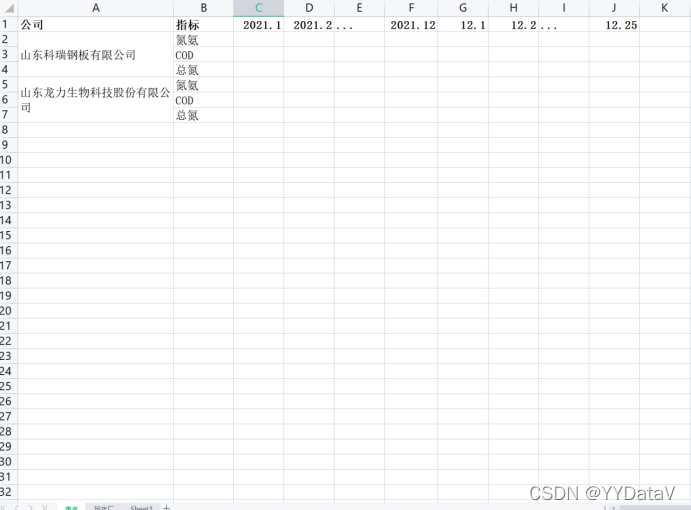Add a new sheet with plus icon

pyautogui.click(x=166, y=507)
